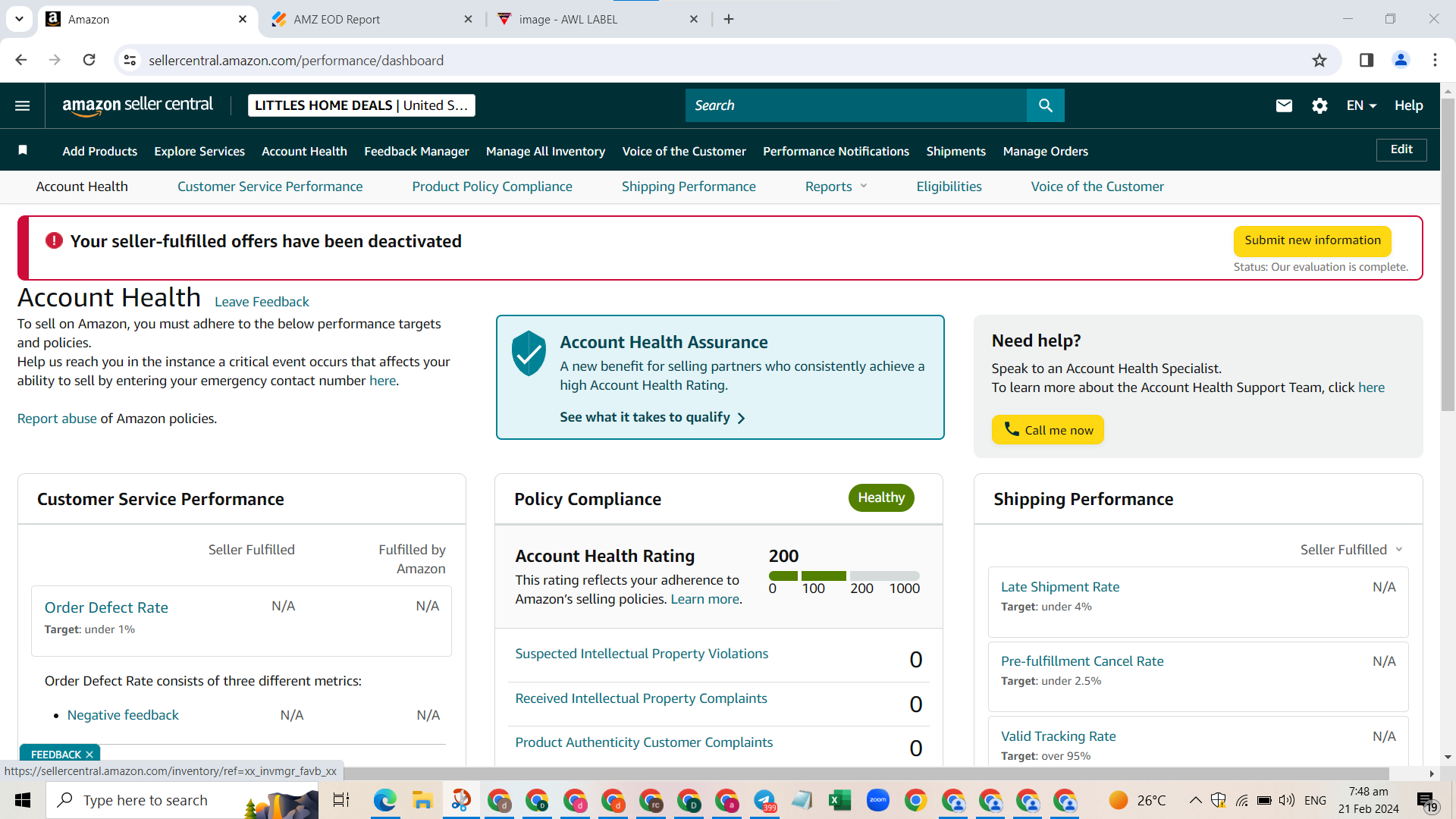This screenshot has width=1456, height=819.
Task: Open the Customer Service Performance tab
Action: pos(270,187)
